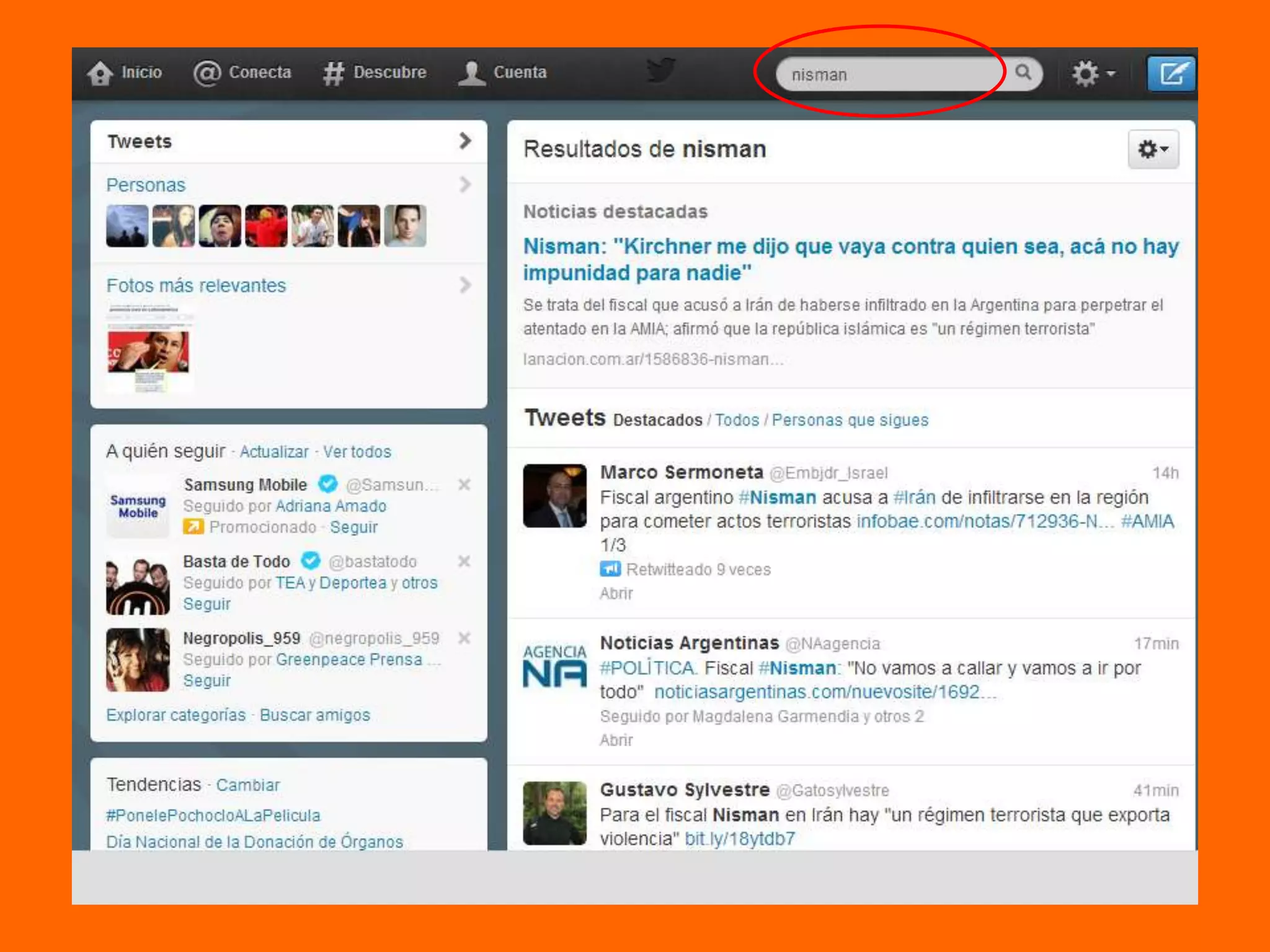Expand the Personas section chevron
The width and height of the screenshot is (1270, 952).
pos(465,185)
